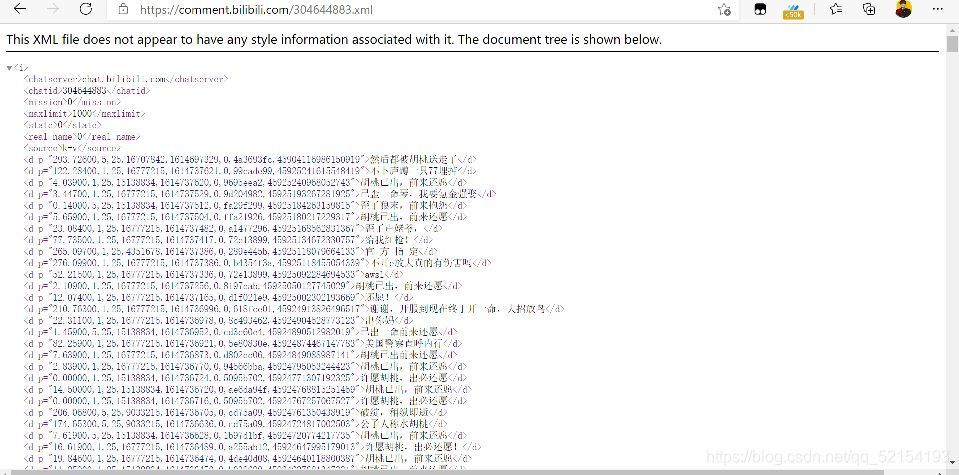Click the d row starting 265.09700

231,251
